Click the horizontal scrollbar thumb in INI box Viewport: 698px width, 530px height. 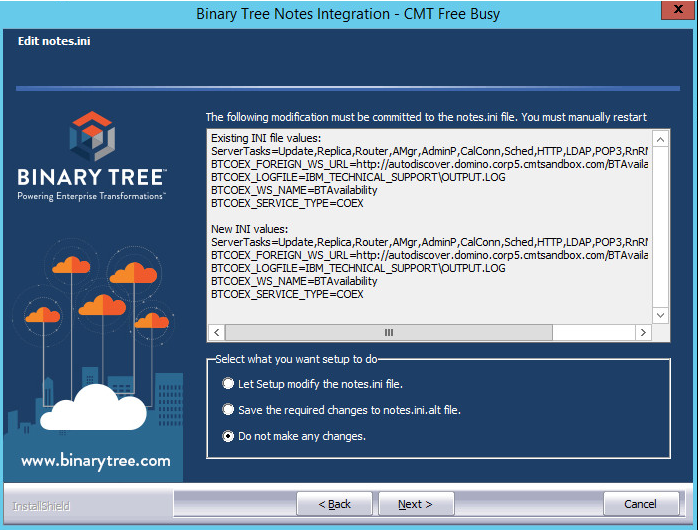point(389,332)
